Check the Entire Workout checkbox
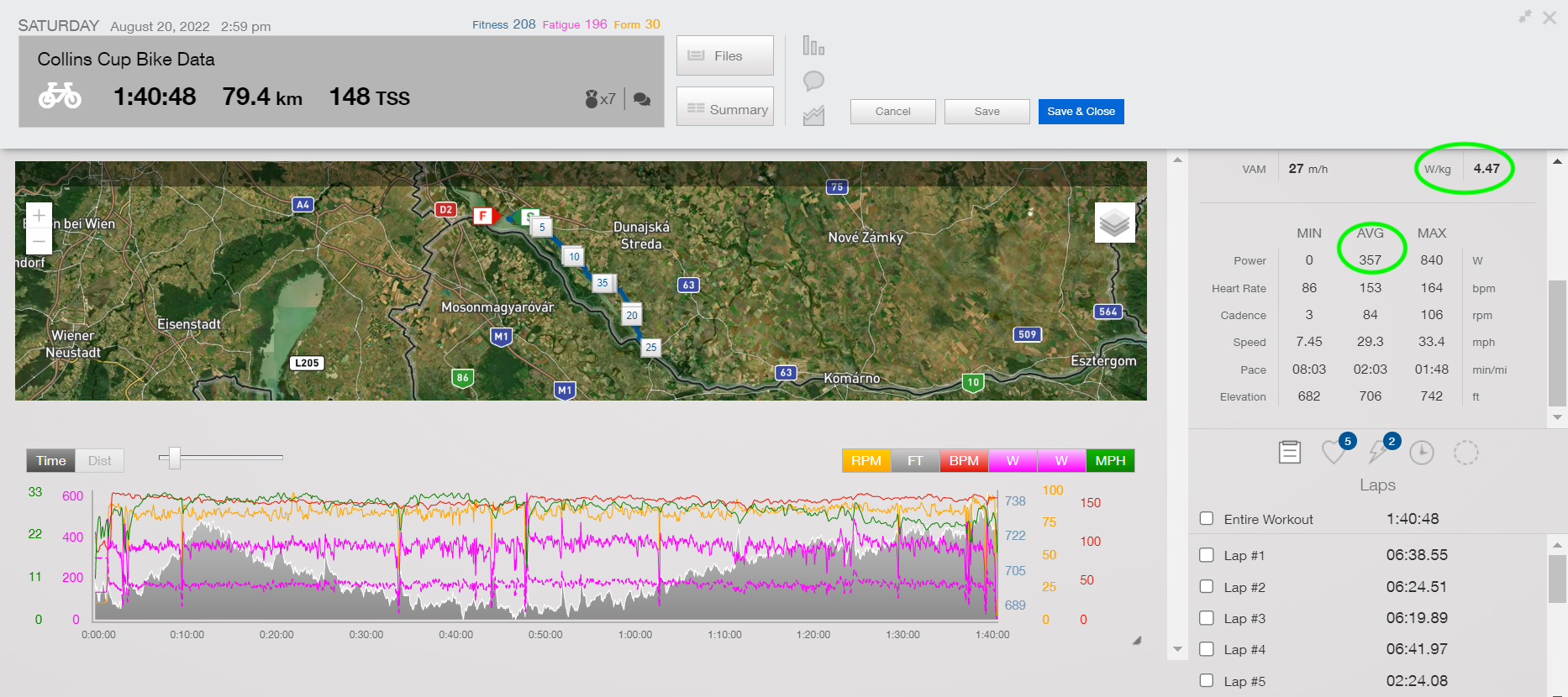 (1207, 519)
